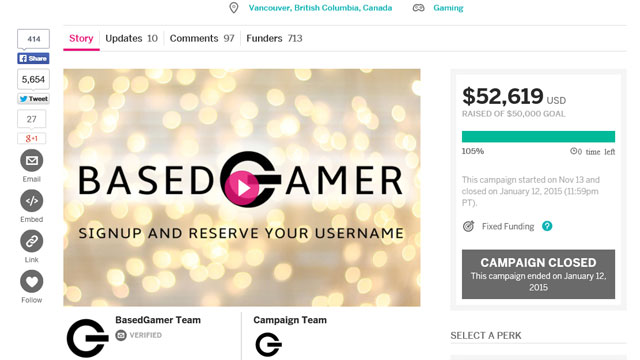Click the location pin icon

point(233,8)
